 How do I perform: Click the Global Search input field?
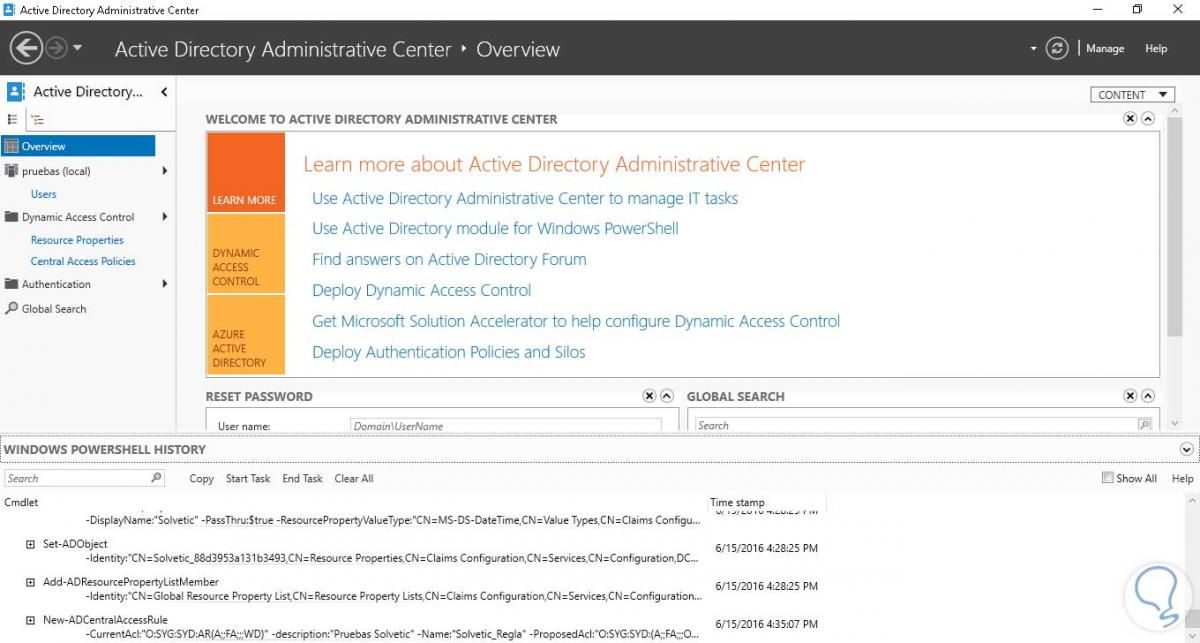pos(916,425)
